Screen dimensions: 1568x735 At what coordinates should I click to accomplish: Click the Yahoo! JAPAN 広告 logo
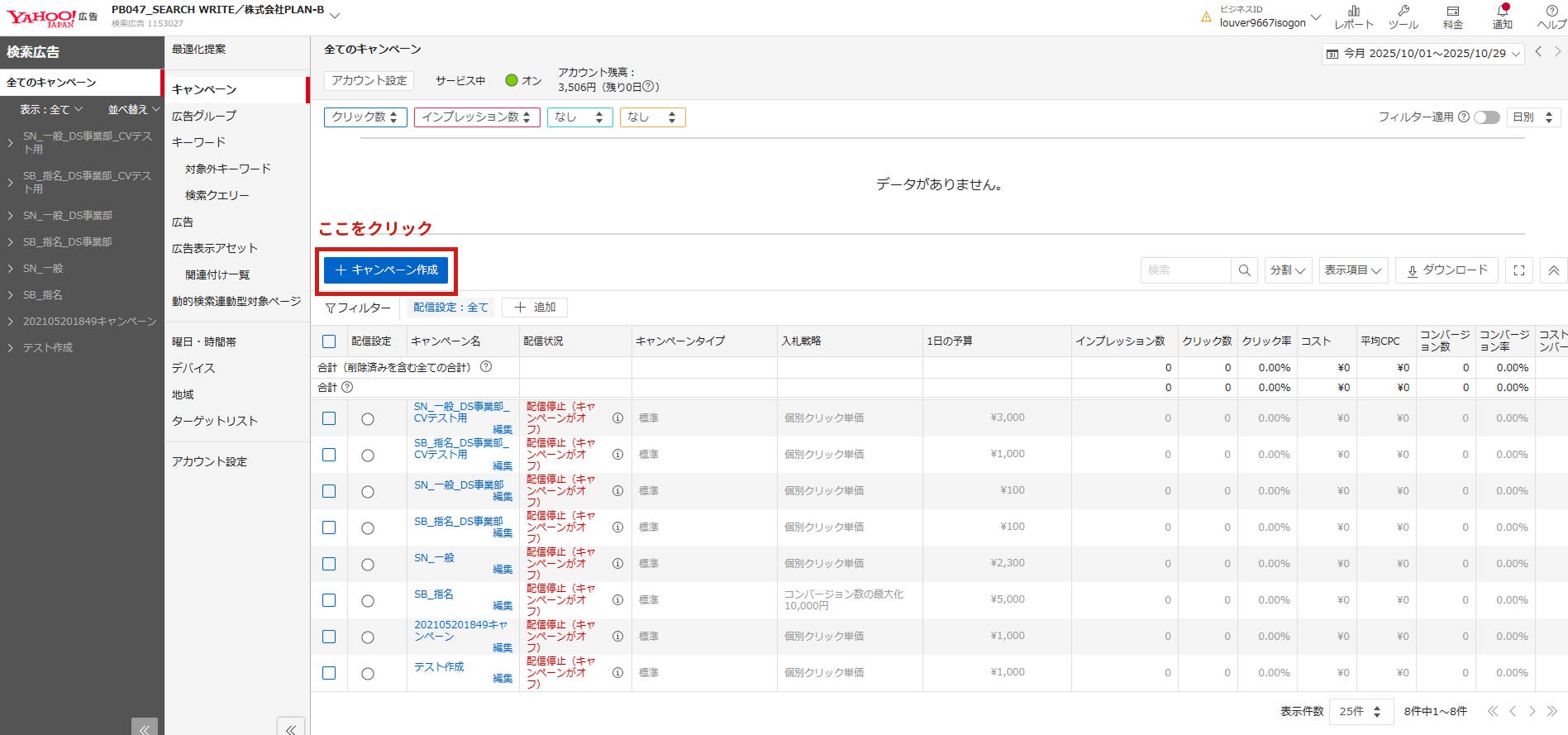point(52,17)
